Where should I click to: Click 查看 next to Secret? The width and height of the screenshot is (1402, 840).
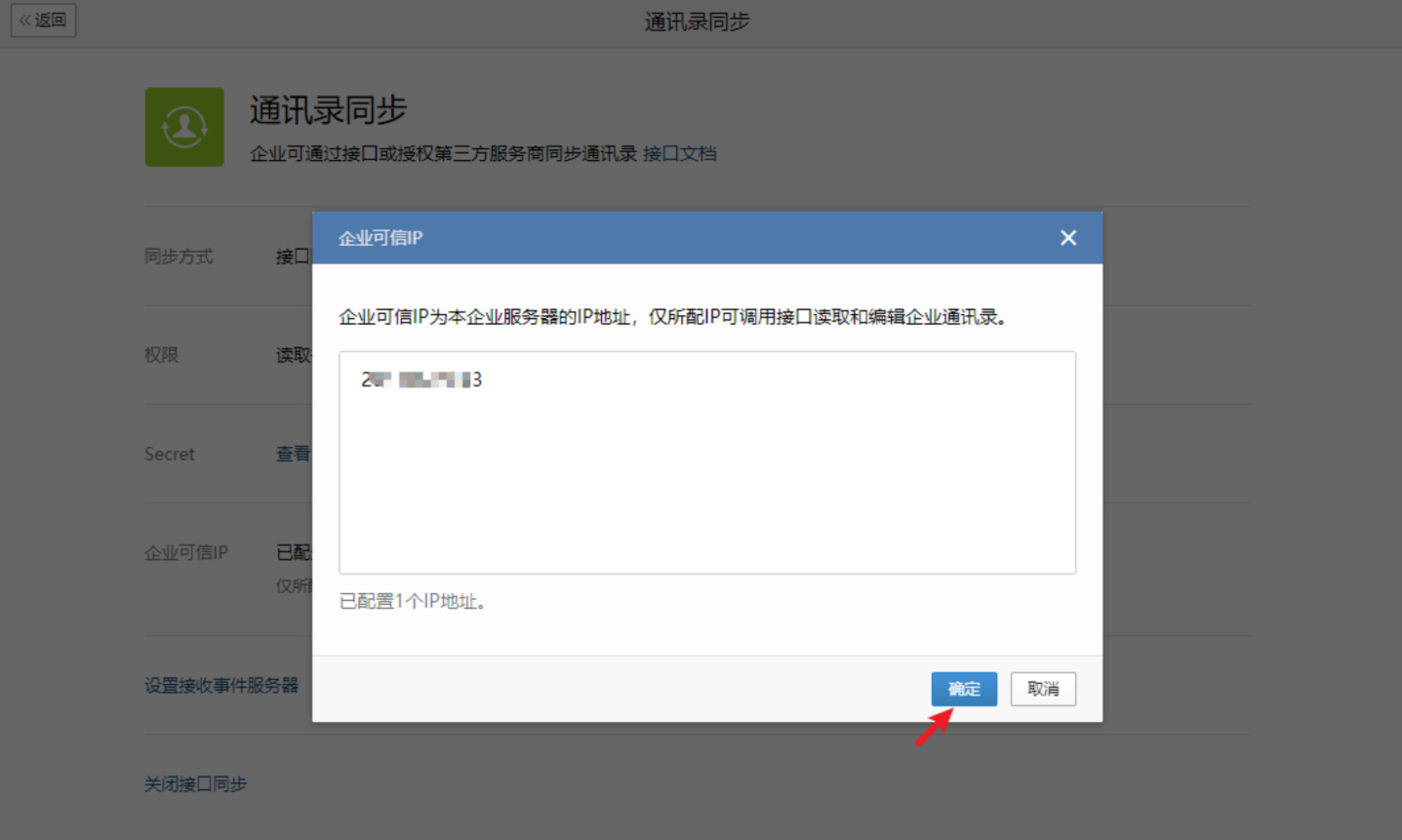[293, 454]
